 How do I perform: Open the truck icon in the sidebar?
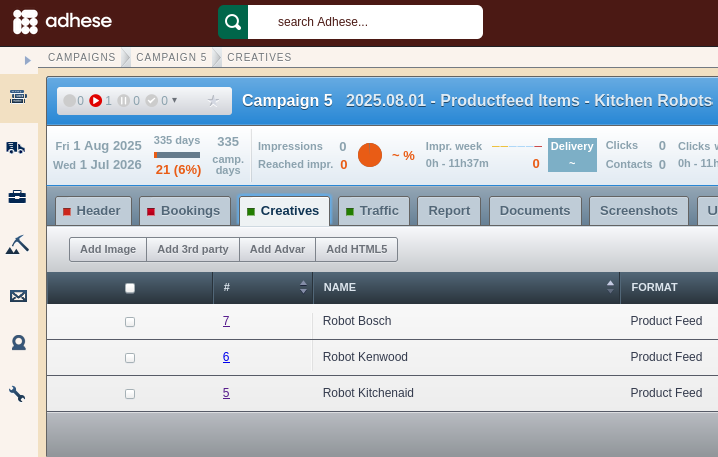click(17, 147)
